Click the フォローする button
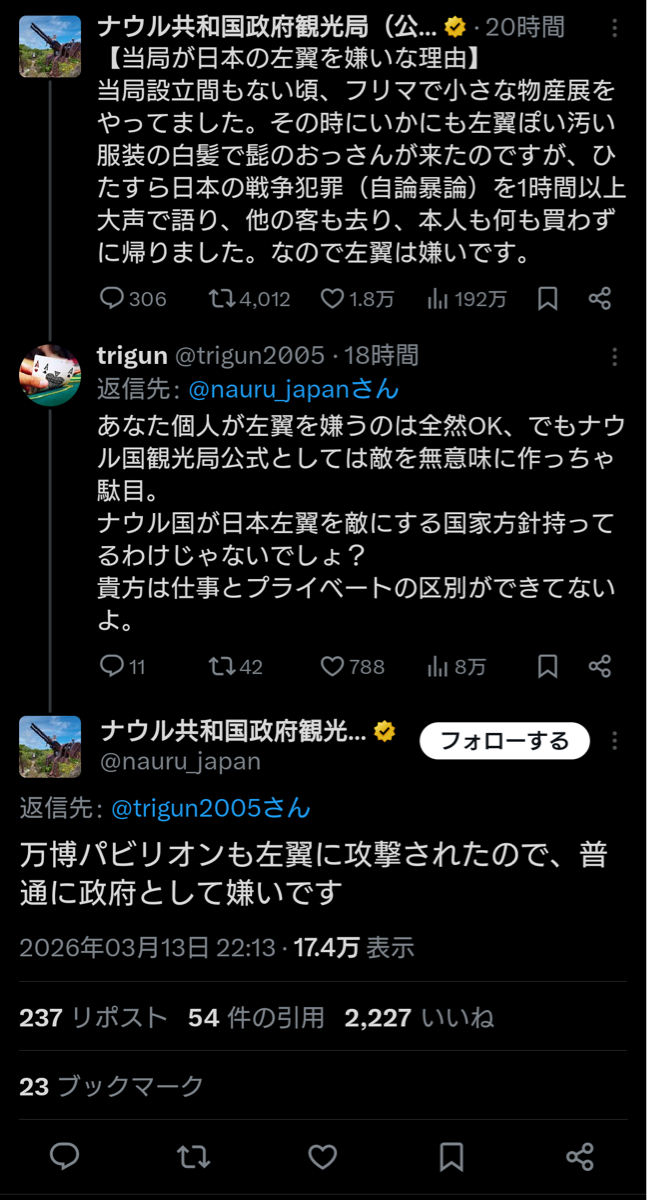The width and height of the screenshot is (647, 1200). (504, 741)
